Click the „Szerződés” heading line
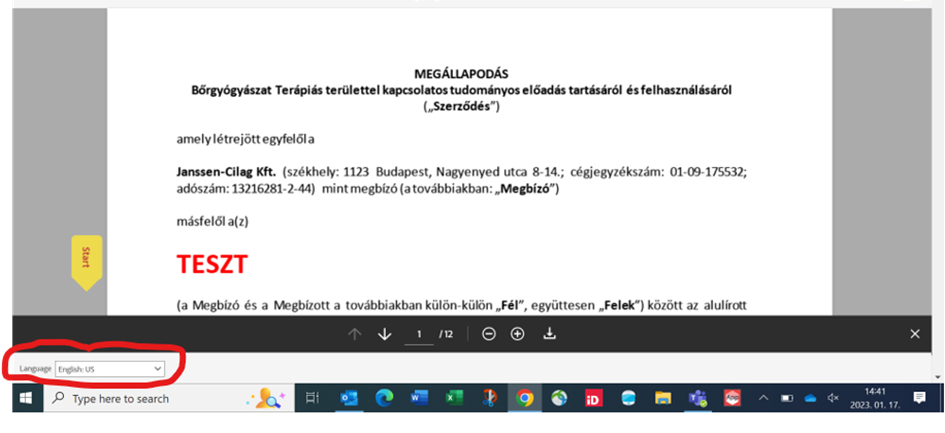945x433 pixels. click(x=462, y=107)
